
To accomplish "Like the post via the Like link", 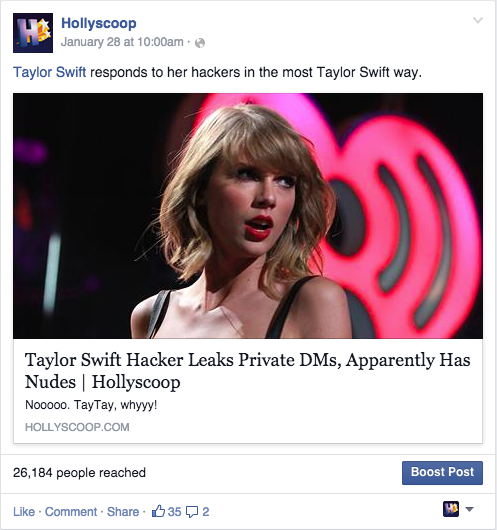I will (x=24, y=512).
